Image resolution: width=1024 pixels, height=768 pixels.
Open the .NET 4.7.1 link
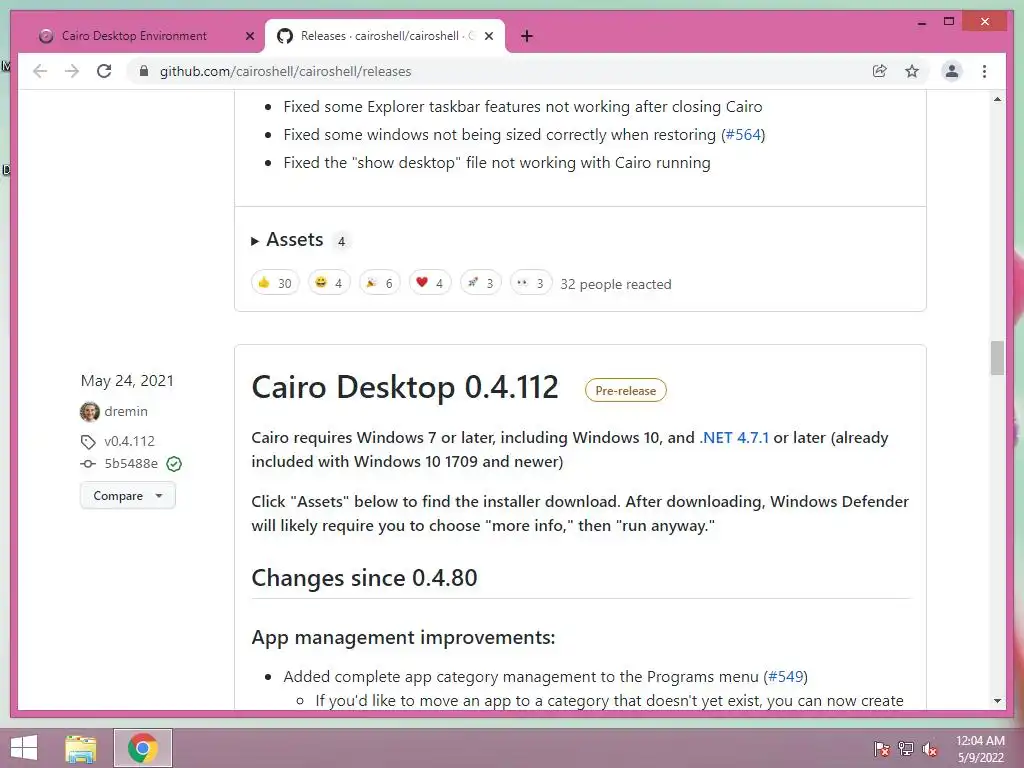click(x=734, y=438)
